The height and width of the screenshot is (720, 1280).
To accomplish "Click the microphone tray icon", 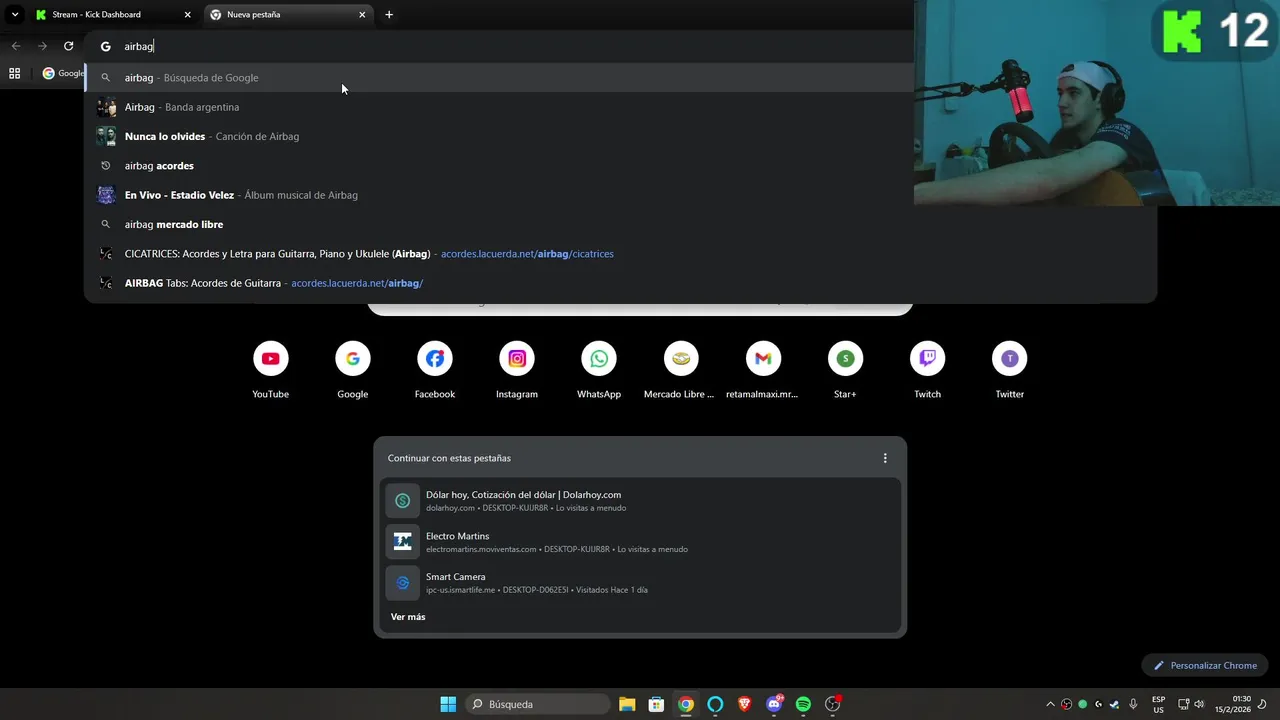I will tap(1133, 704).
